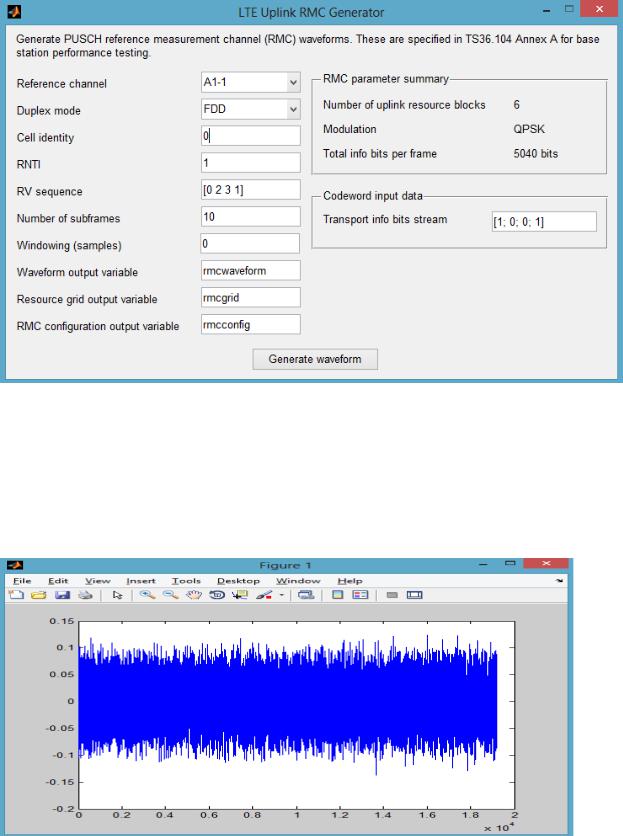Activate the Zoom Out magnifier tool
This screenshot has width=623, height=836.
[x=170, y=594]
